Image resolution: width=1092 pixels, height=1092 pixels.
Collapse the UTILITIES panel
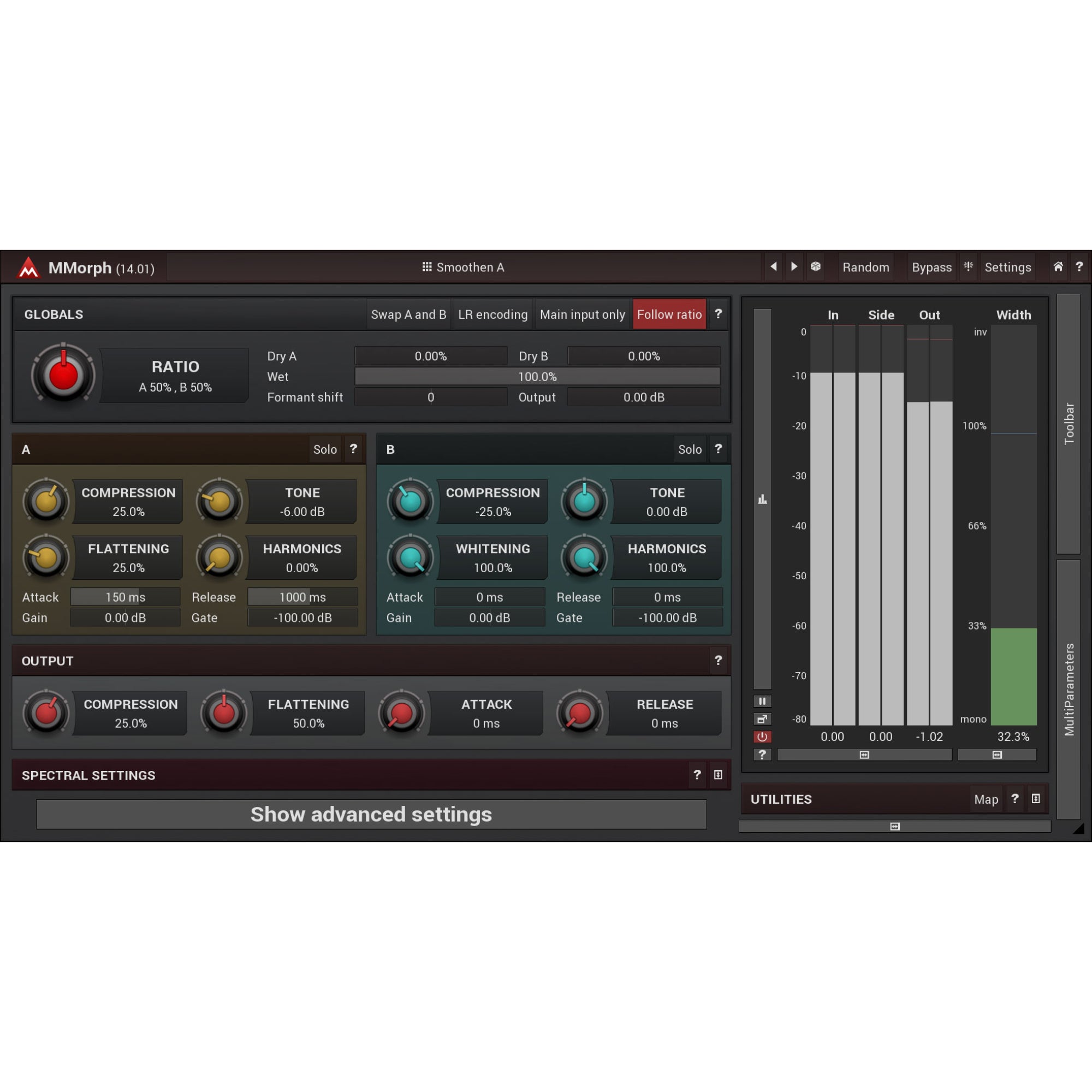tap(1036, 799)
